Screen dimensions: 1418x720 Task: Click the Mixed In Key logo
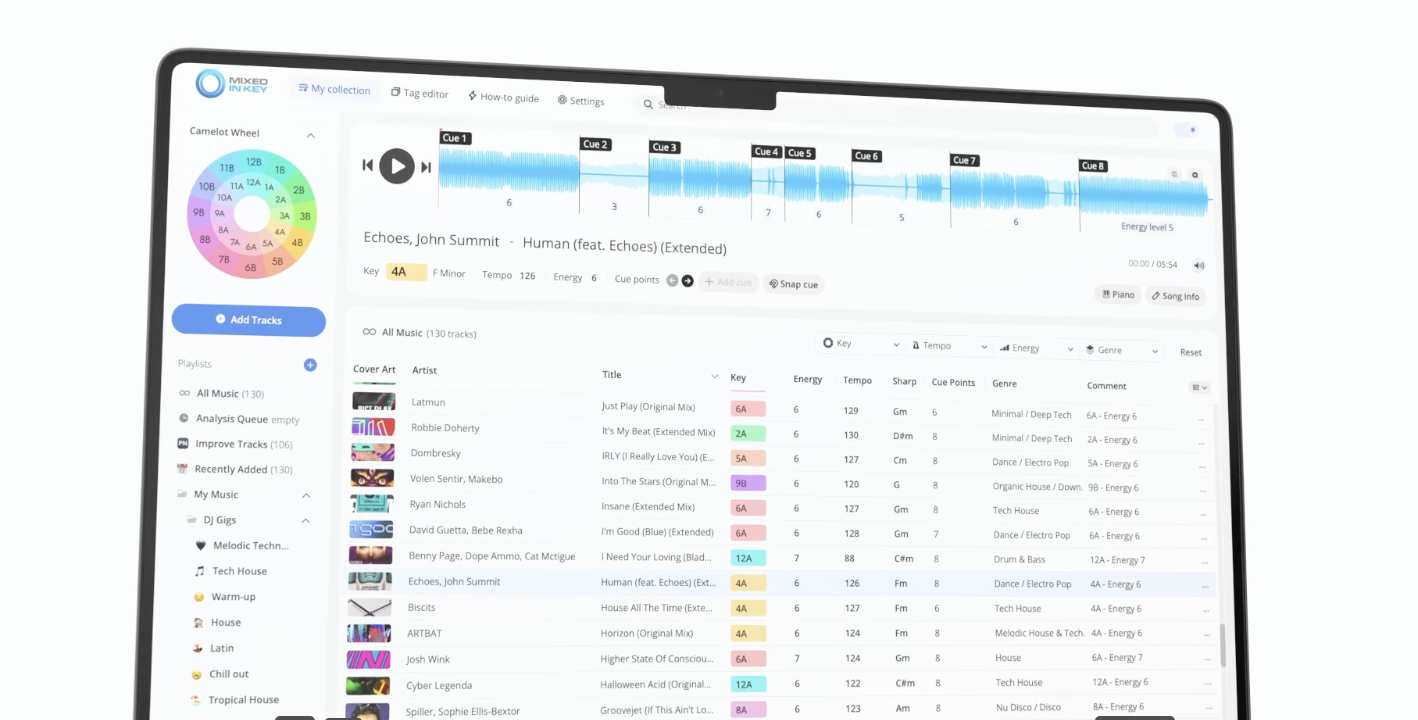(x=231, y=84)
